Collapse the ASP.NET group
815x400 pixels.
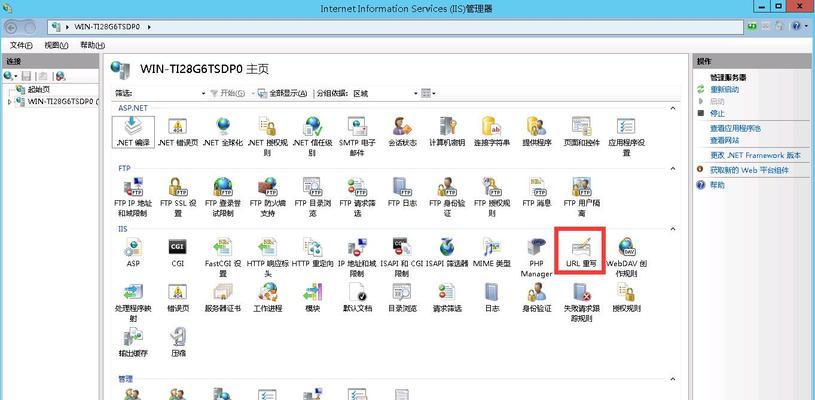click(673, 109)
